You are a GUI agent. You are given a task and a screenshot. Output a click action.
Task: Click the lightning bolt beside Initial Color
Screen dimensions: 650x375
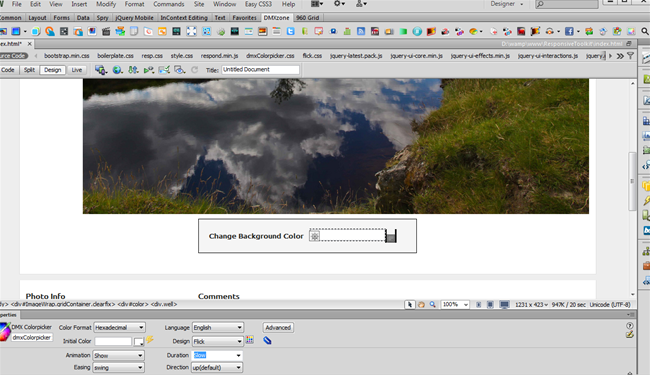[x=150, y=340]
